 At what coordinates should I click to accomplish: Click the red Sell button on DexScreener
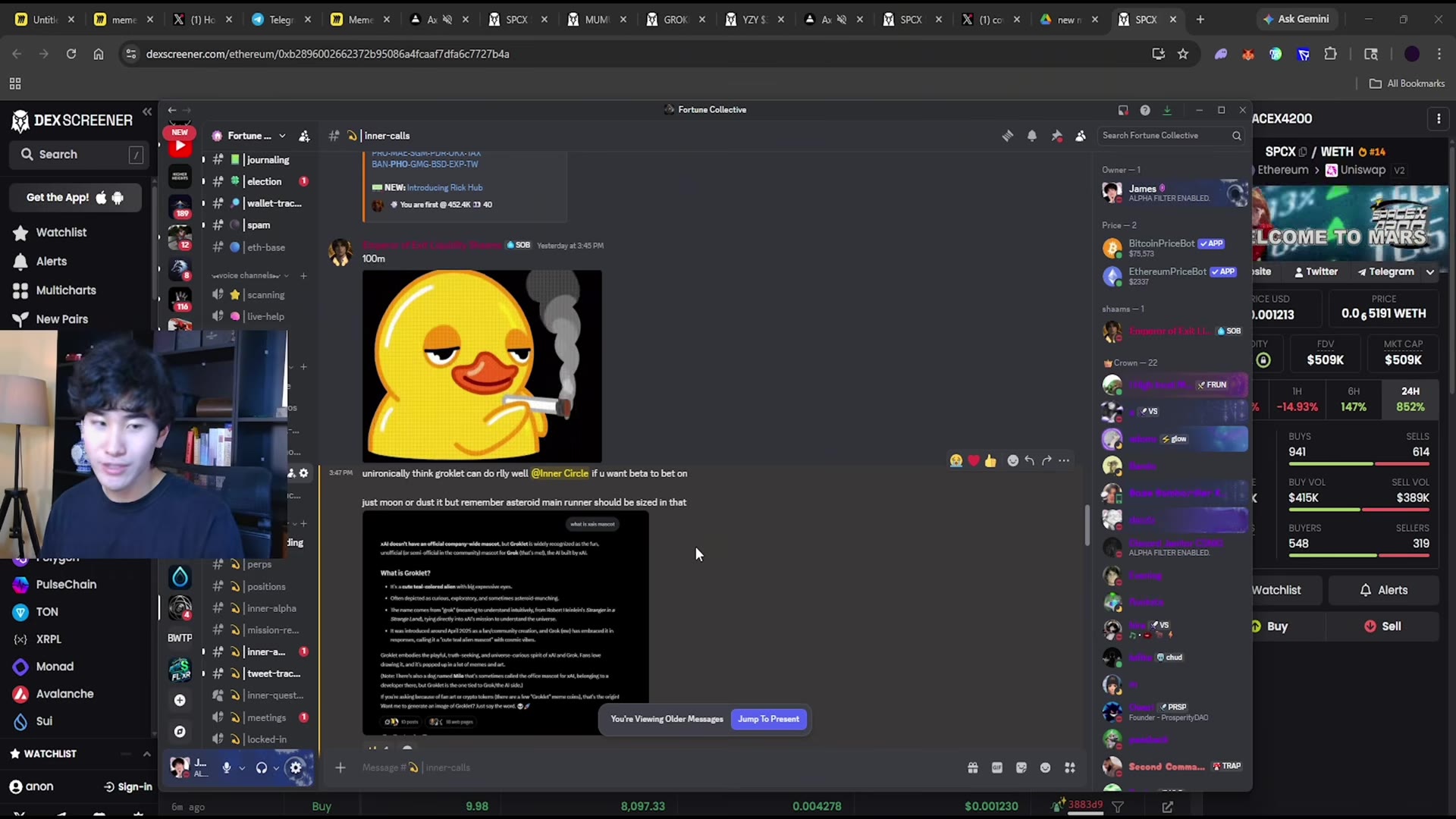(x=1384, y=626)
